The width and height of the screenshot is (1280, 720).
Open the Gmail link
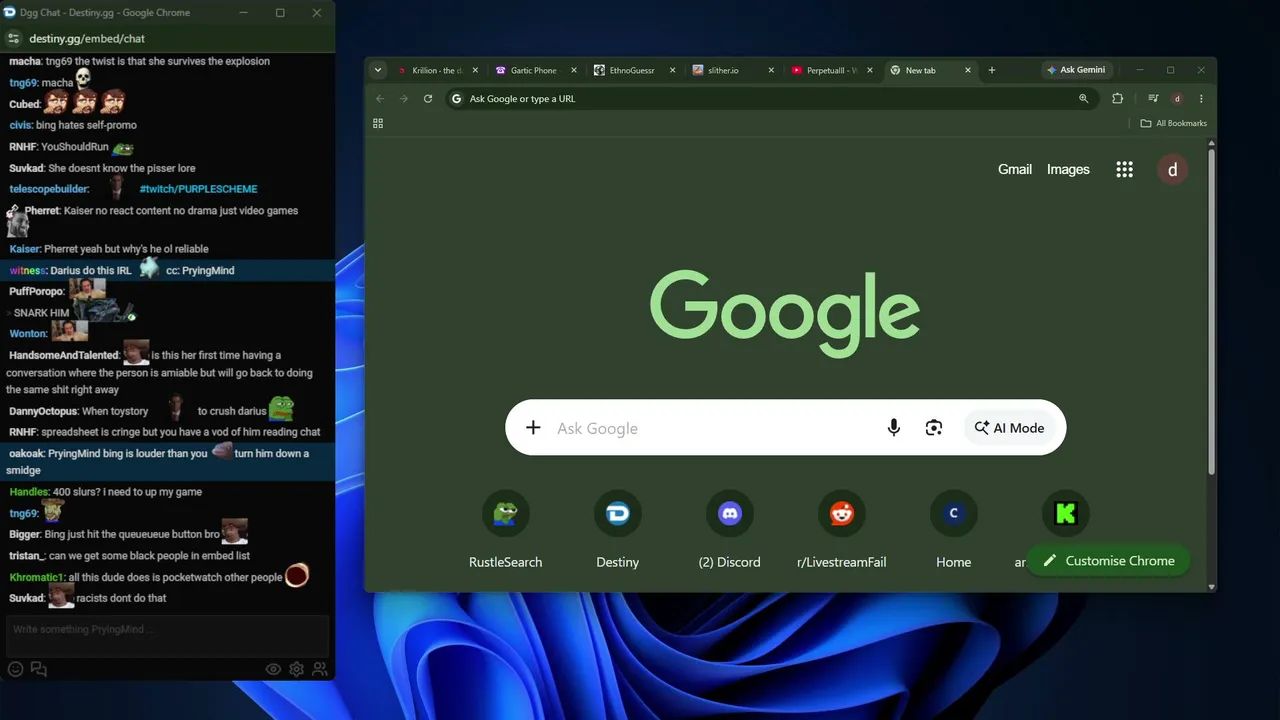1015,169
